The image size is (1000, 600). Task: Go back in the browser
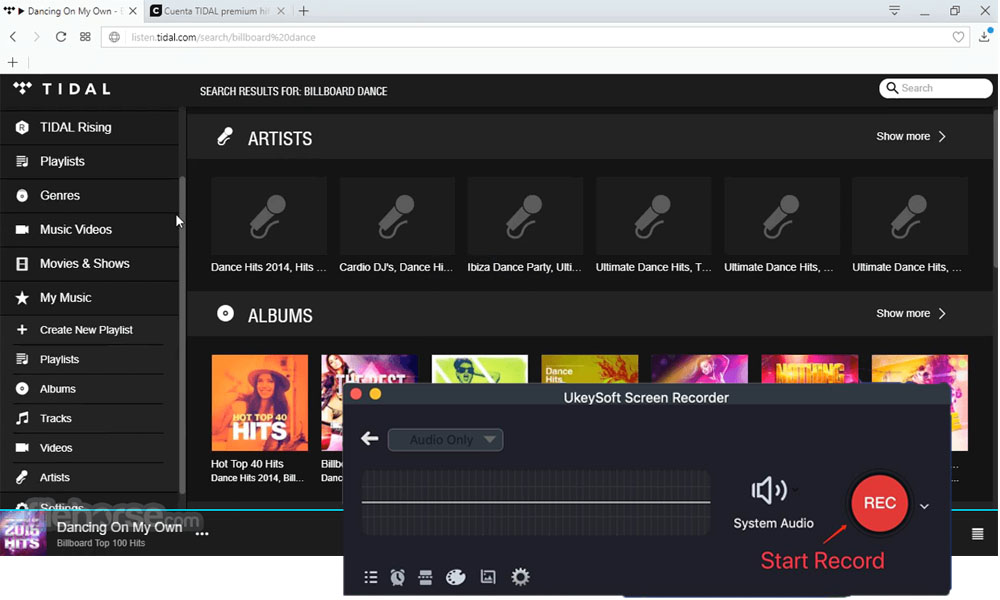point(13,37)
